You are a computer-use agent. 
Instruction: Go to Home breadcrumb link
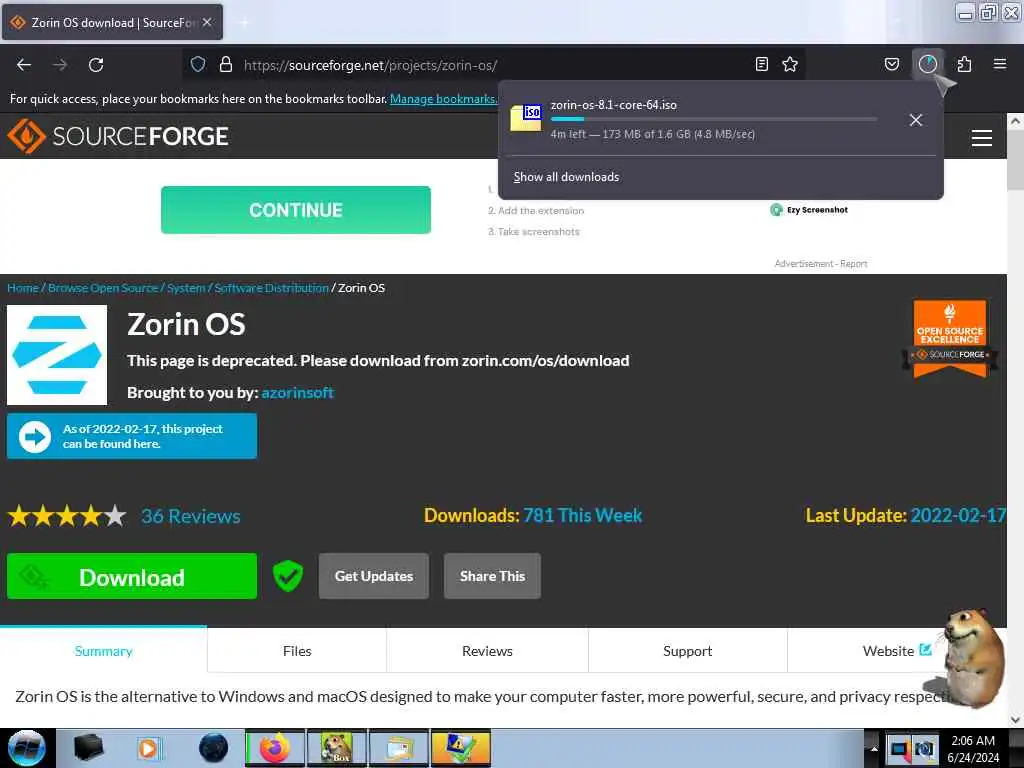point(23,288)
